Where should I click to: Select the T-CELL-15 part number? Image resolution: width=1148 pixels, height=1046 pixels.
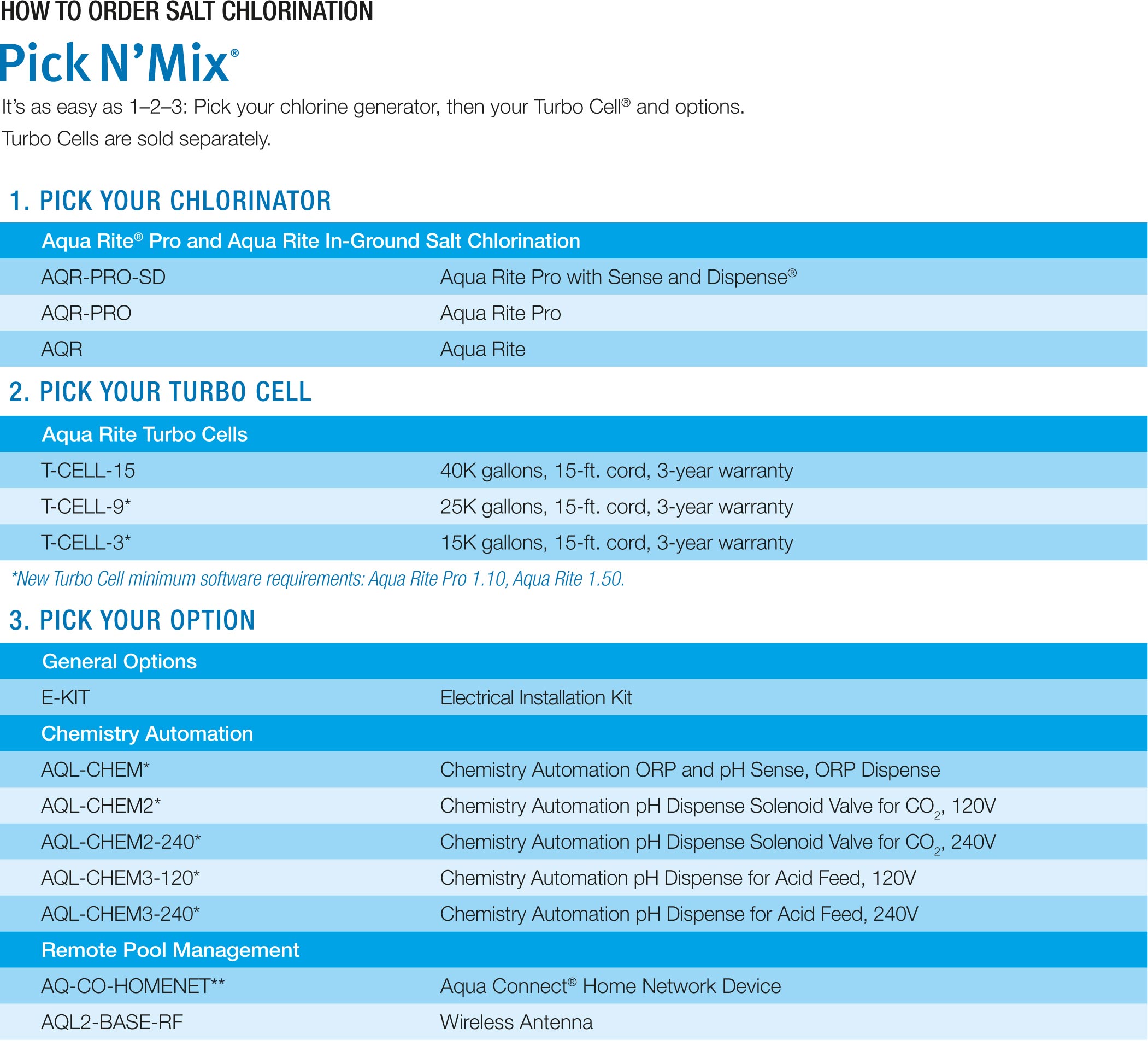[89, 471]
